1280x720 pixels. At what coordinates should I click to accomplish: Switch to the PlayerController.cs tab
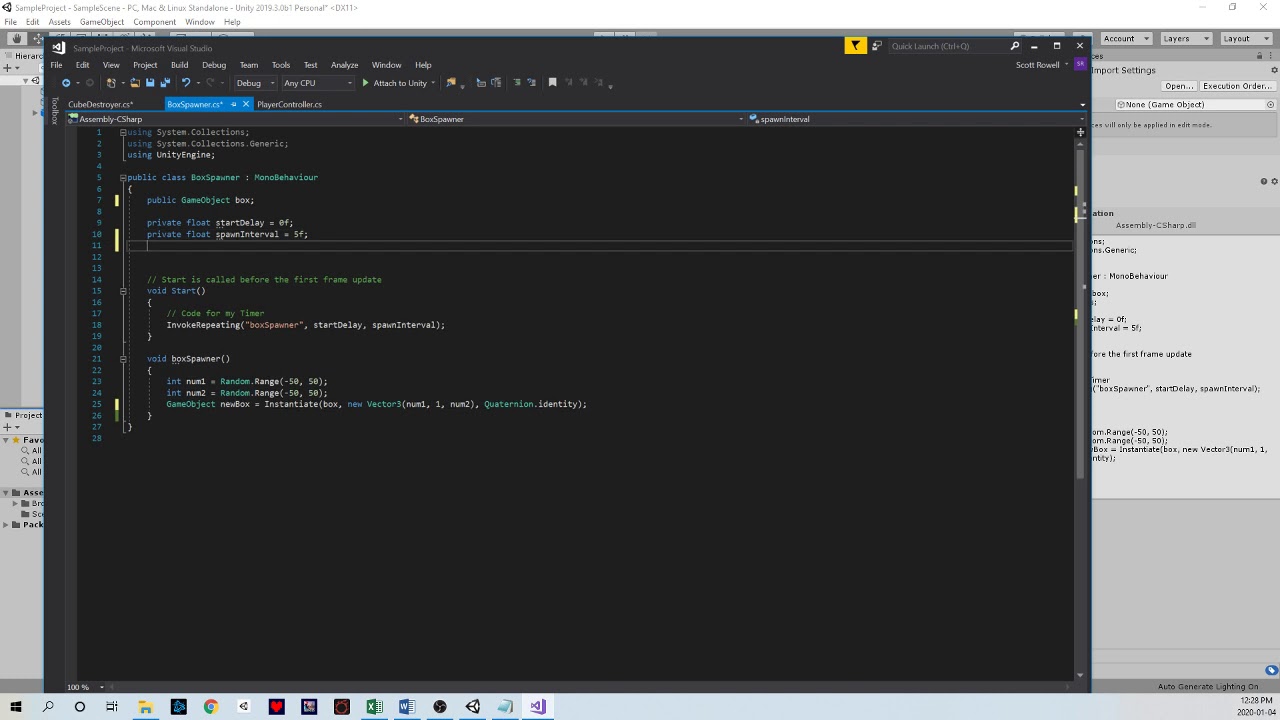[x=289, y=104]
